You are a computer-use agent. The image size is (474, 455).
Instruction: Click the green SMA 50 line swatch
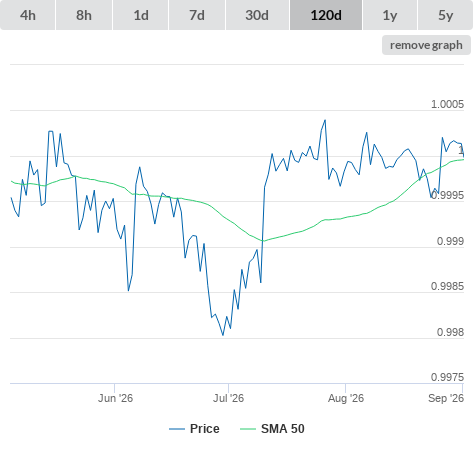pyautogui.click(x=248, y=429)
